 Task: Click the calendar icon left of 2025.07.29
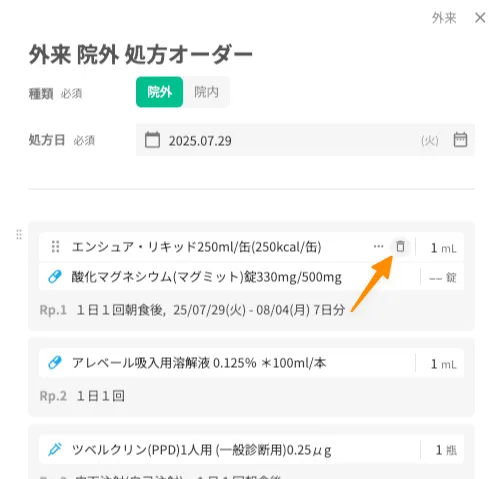pos(152,140)
